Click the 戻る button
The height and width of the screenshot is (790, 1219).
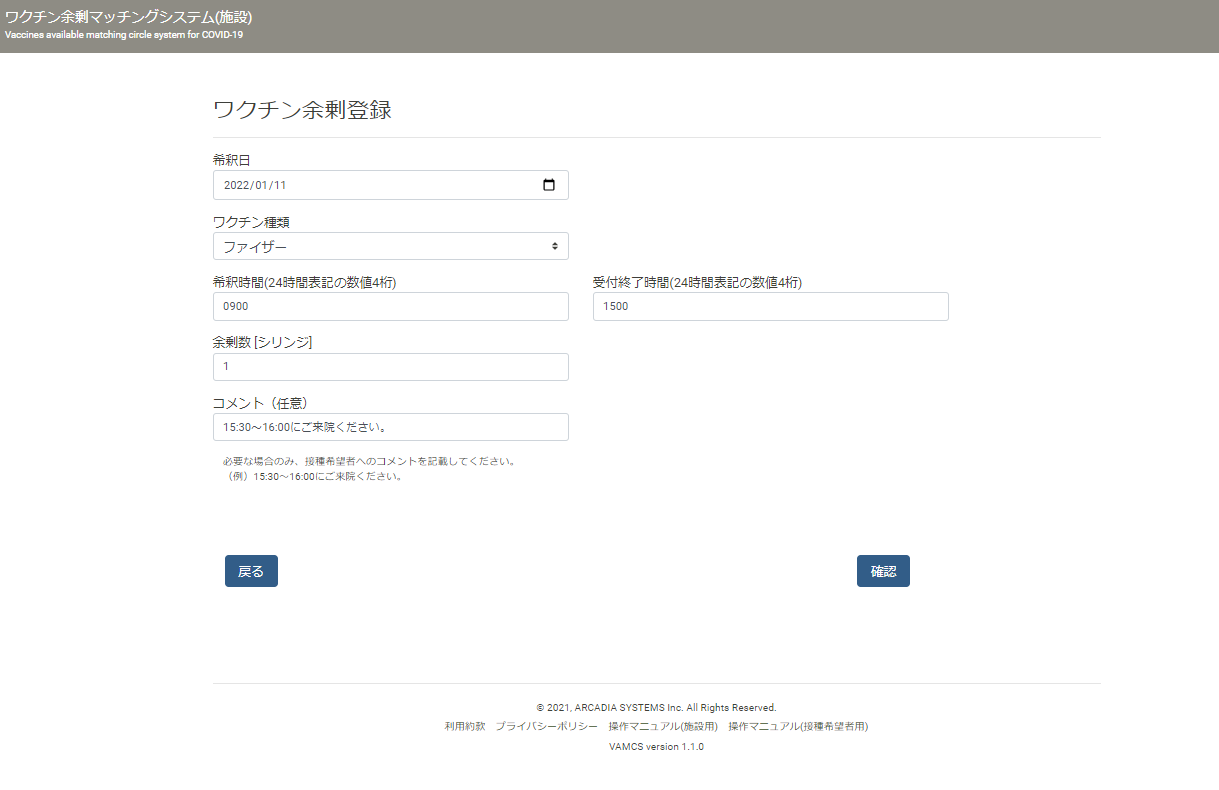(x=251, y=571)
